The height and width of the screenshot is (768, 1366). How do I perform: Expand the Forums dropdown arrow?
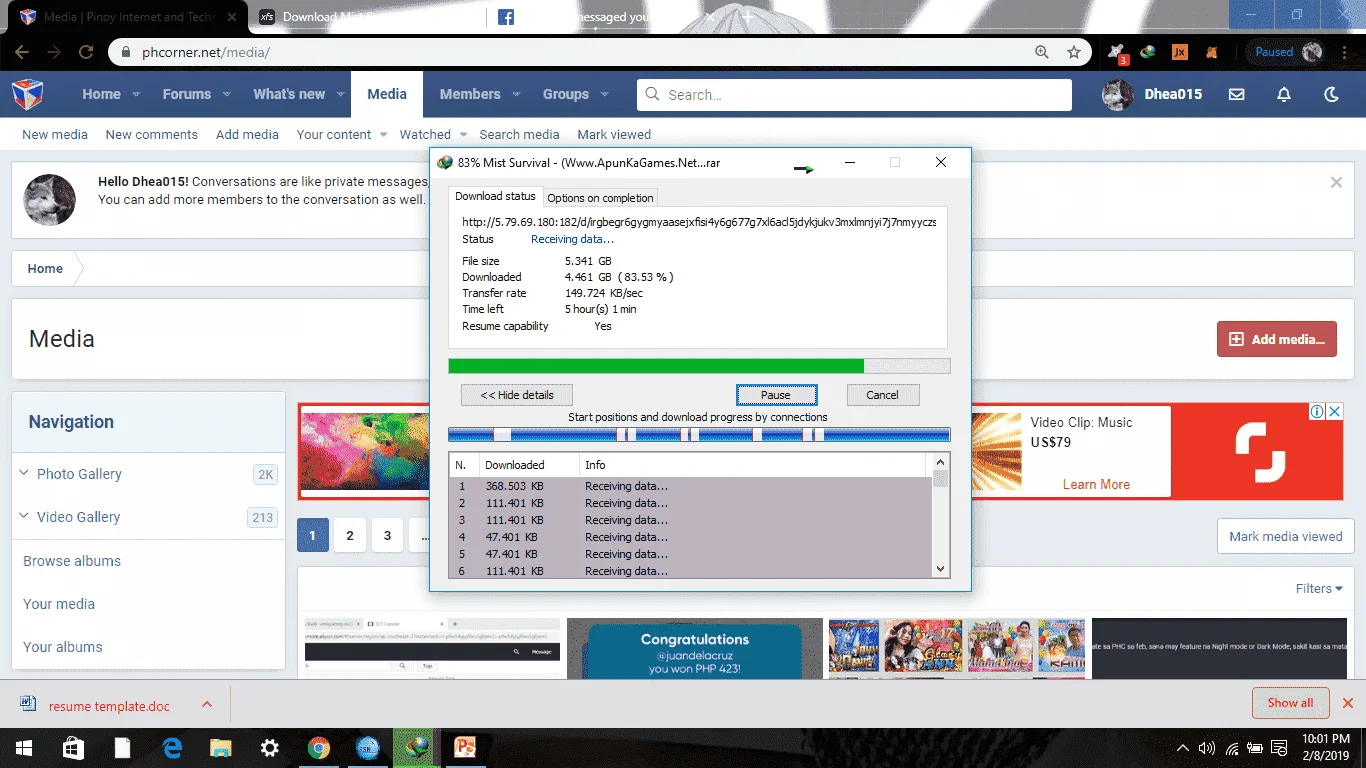point(227,94)
